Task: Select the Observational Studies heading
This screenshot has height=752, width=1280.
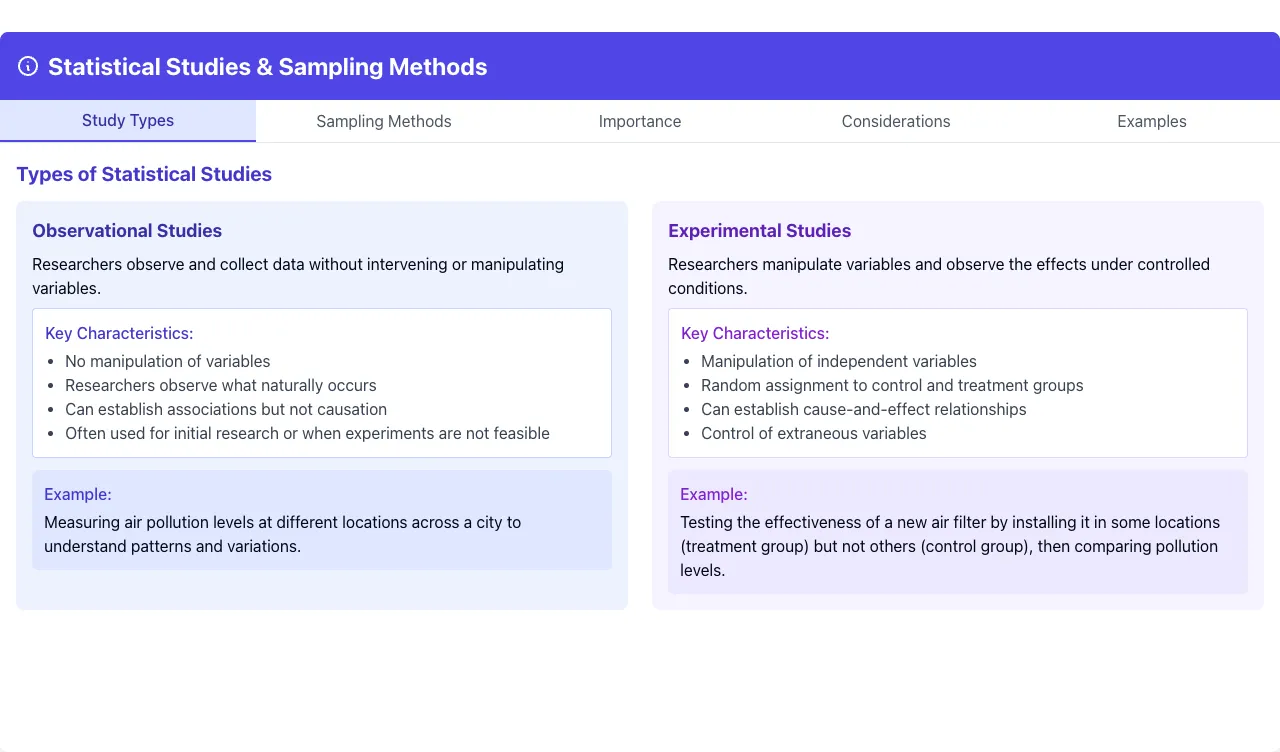Action: point(127,231)
